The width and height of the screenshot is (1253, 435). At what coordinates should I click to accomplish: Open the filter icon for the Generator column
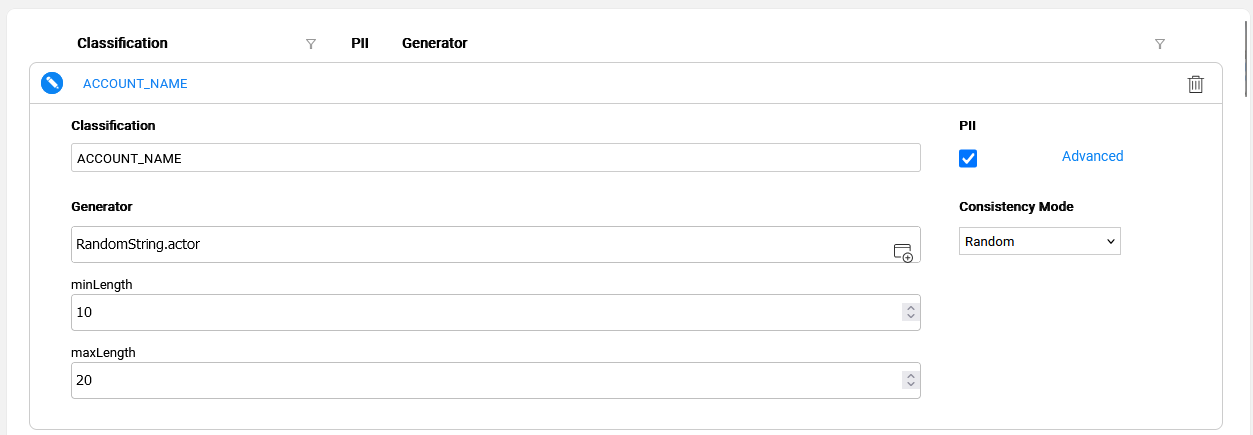(1160, 44)
